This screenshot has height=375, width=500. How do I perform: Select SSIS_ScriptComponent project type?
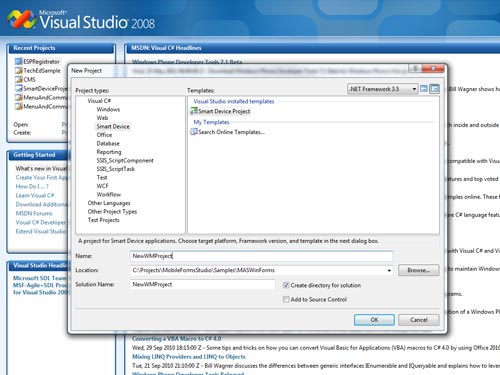[125, 160]
